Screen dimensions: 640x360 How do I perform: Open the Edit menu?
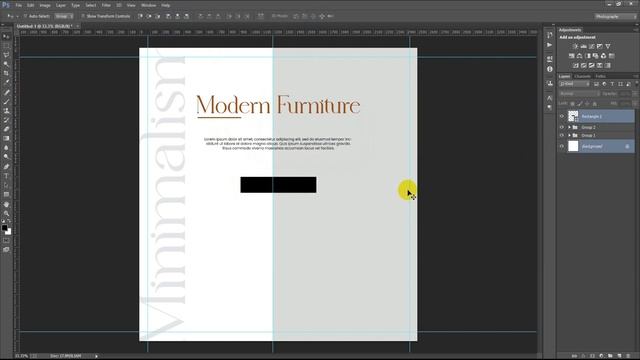pos(31,5)
